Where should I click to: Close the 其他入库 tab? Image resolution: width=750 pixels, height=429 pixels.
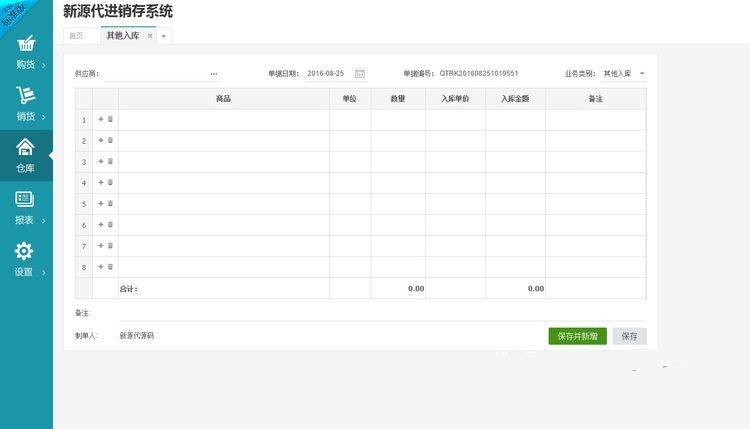150,36
